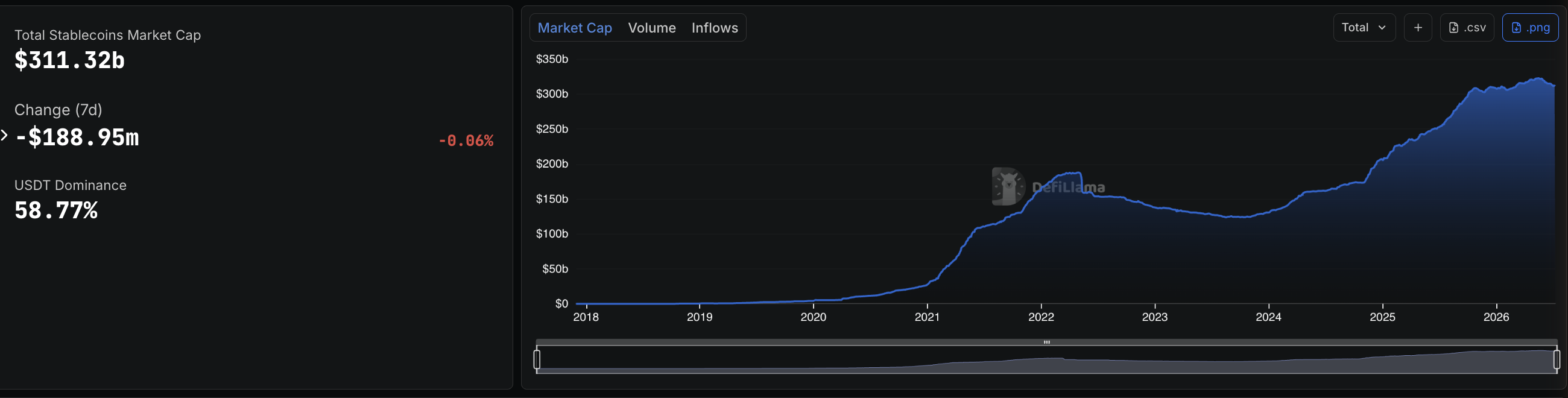Click the 2026 x-axis label

[x=1496, y=317]
